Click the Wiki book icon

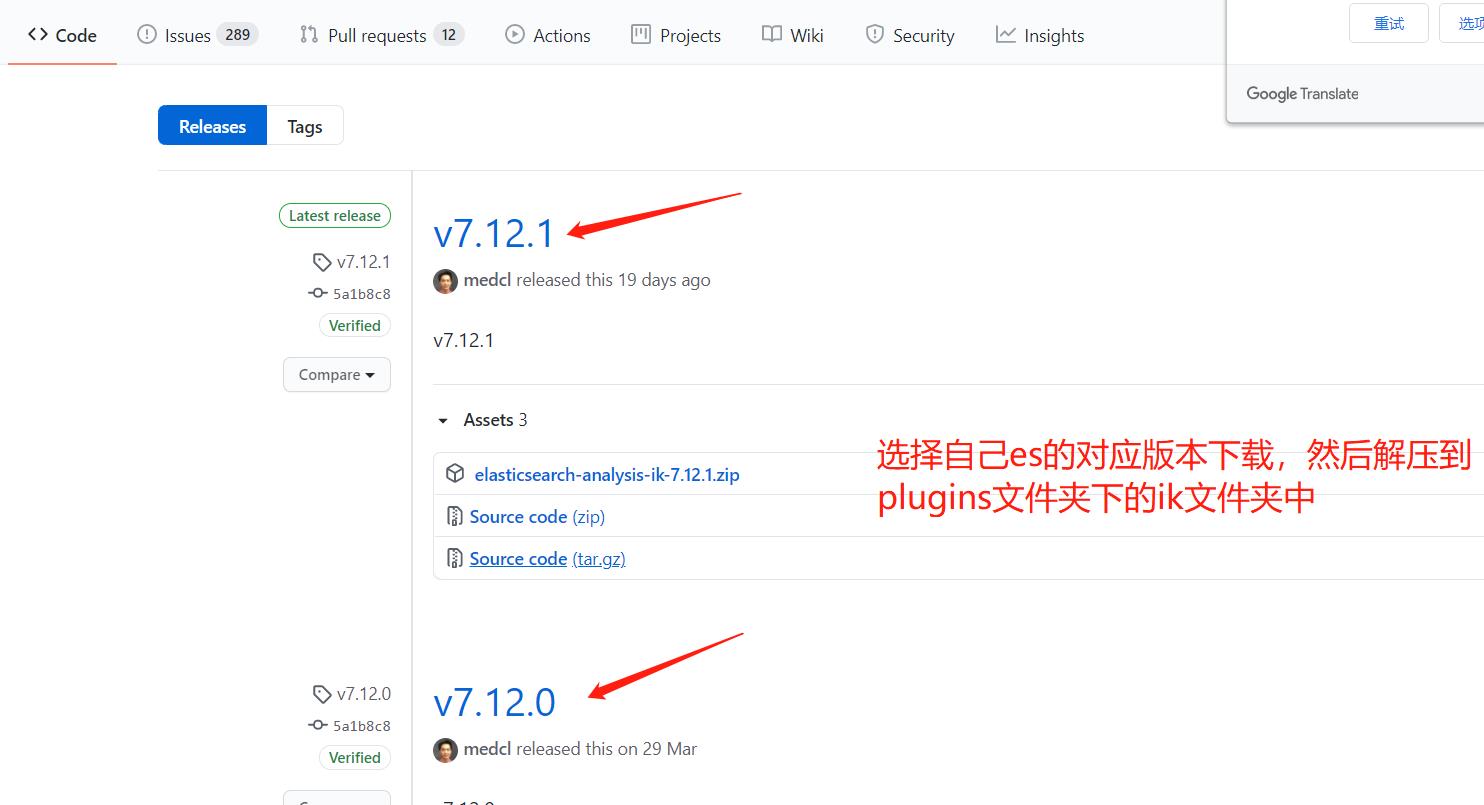[771, 35]
